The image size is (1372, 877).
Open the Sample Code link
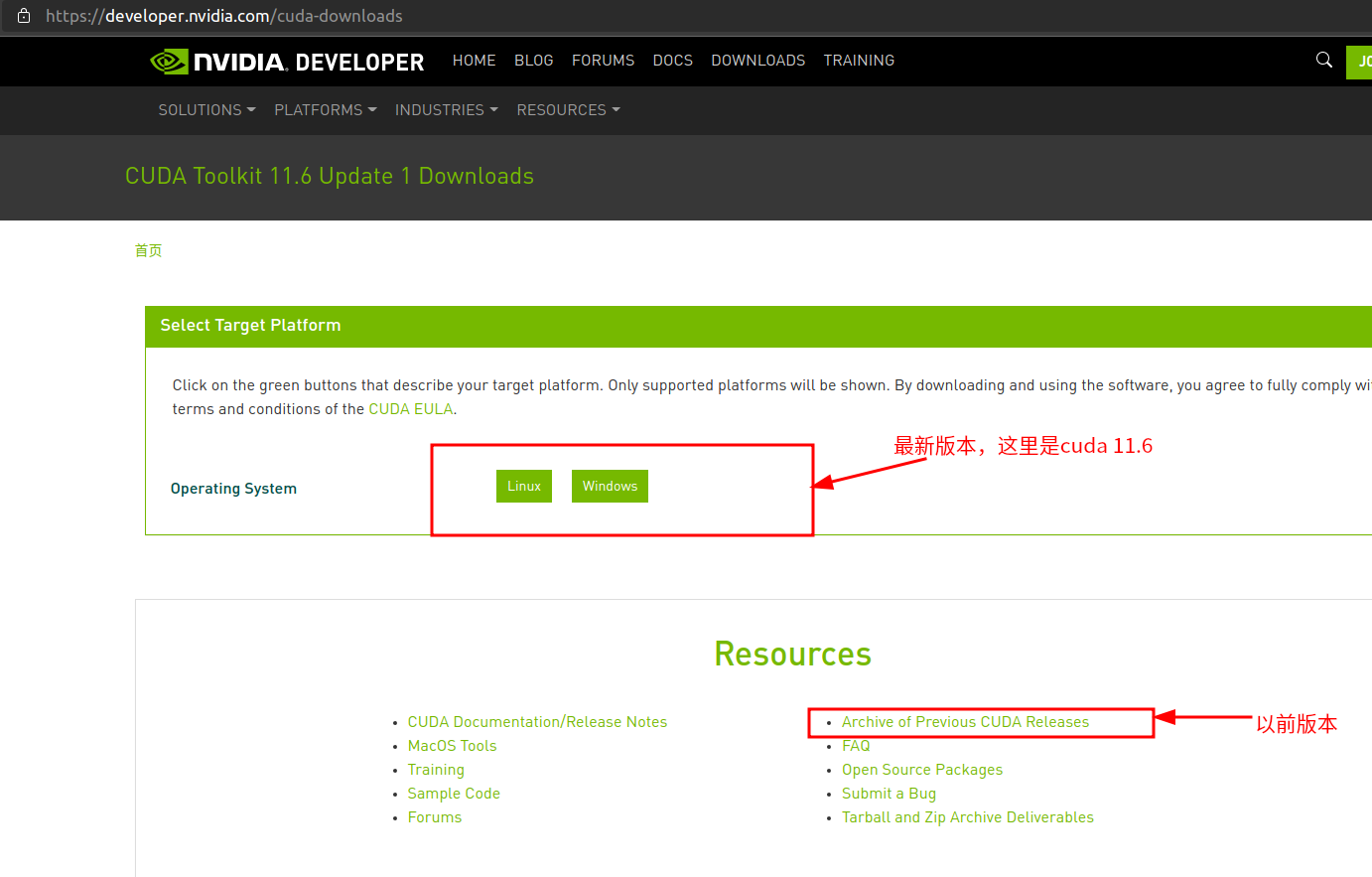454,794
